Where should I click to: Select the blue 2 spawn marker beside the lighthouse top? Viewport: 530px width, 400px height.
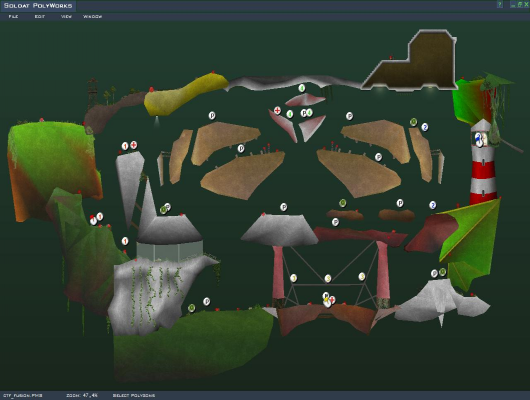point(425,127)
